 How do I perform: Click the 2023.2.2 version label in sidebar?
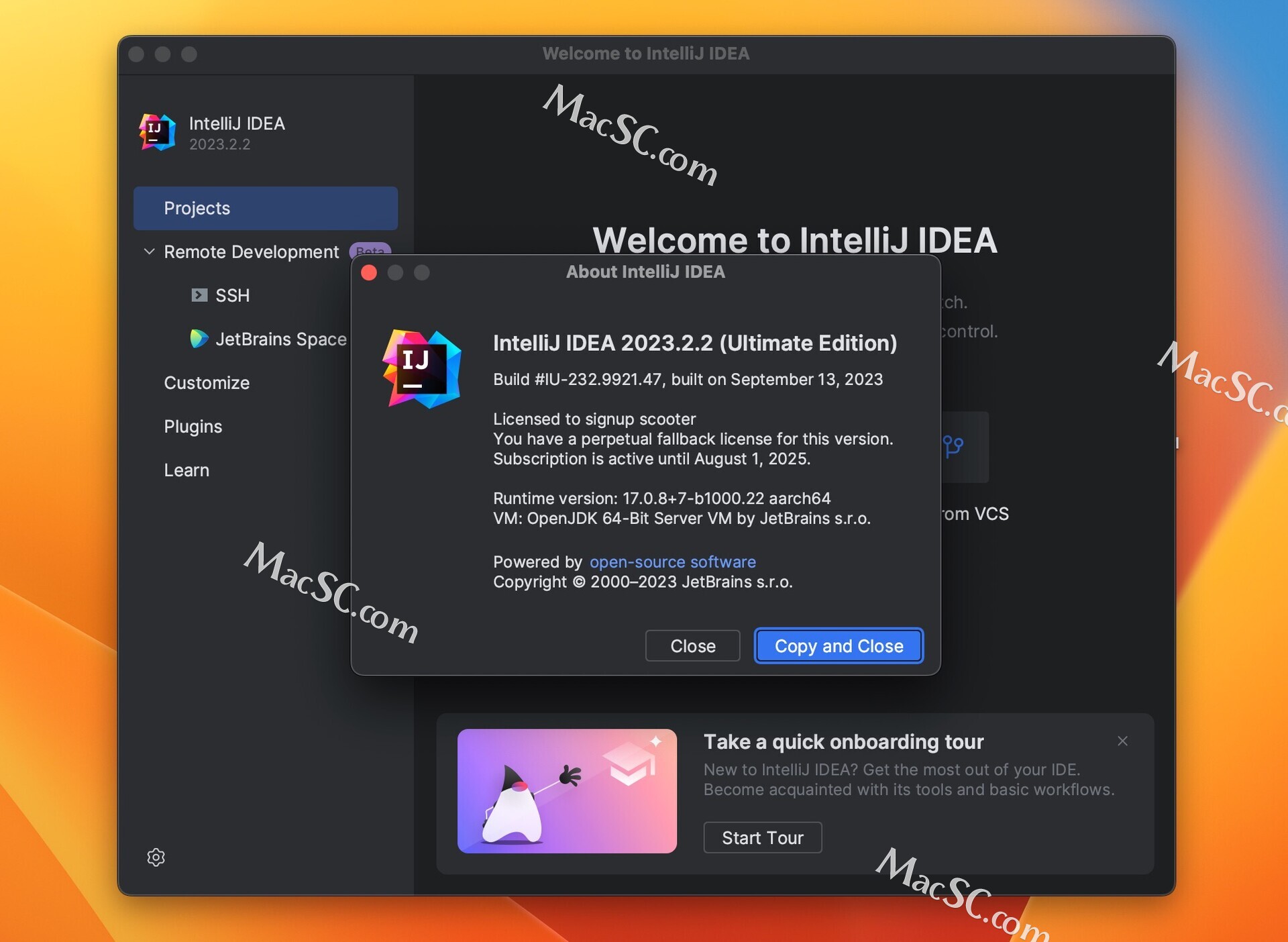[x=219, y=144]
